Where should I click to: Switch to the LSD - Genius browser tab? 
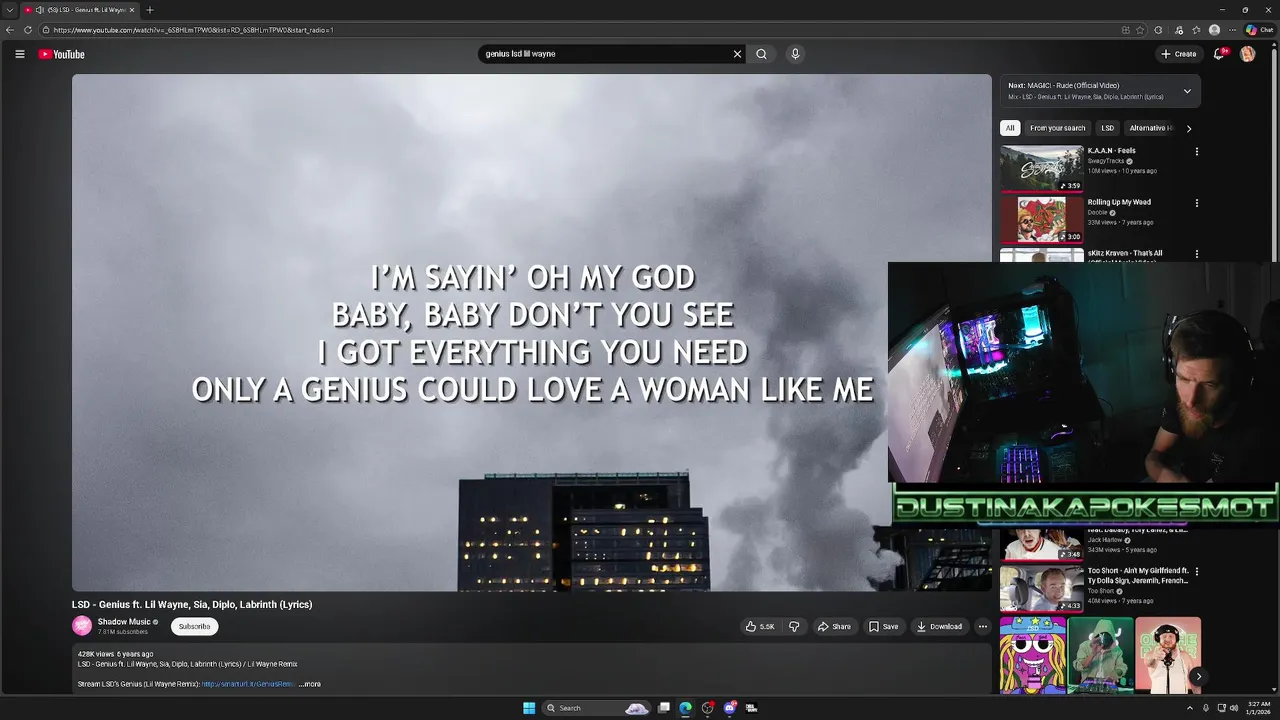click(x=80, y=10)
